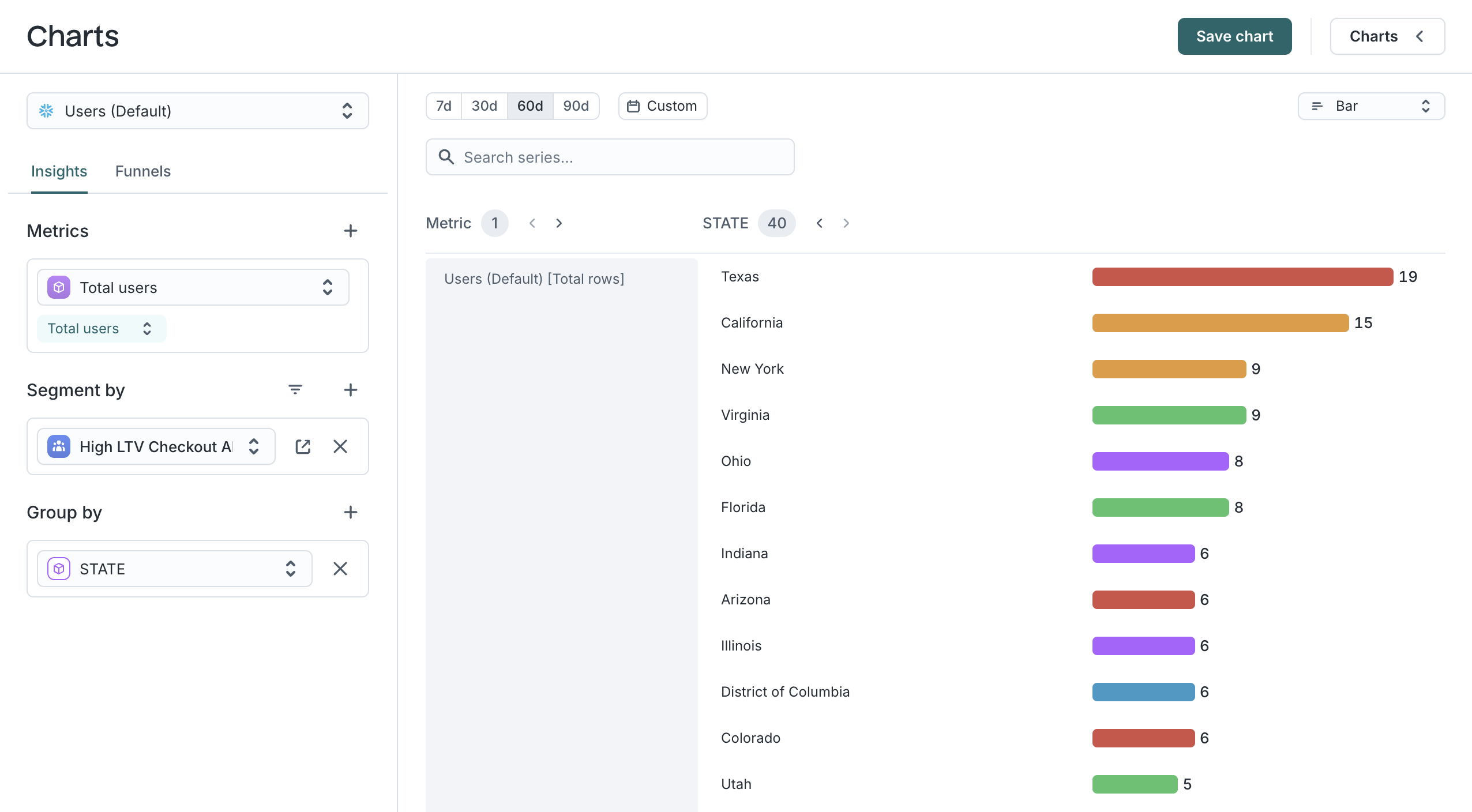Select the 90d time range
Image resolution: width=1472 pixels, height=812 pixels.
pyautogui.click(x=576, y=106)
